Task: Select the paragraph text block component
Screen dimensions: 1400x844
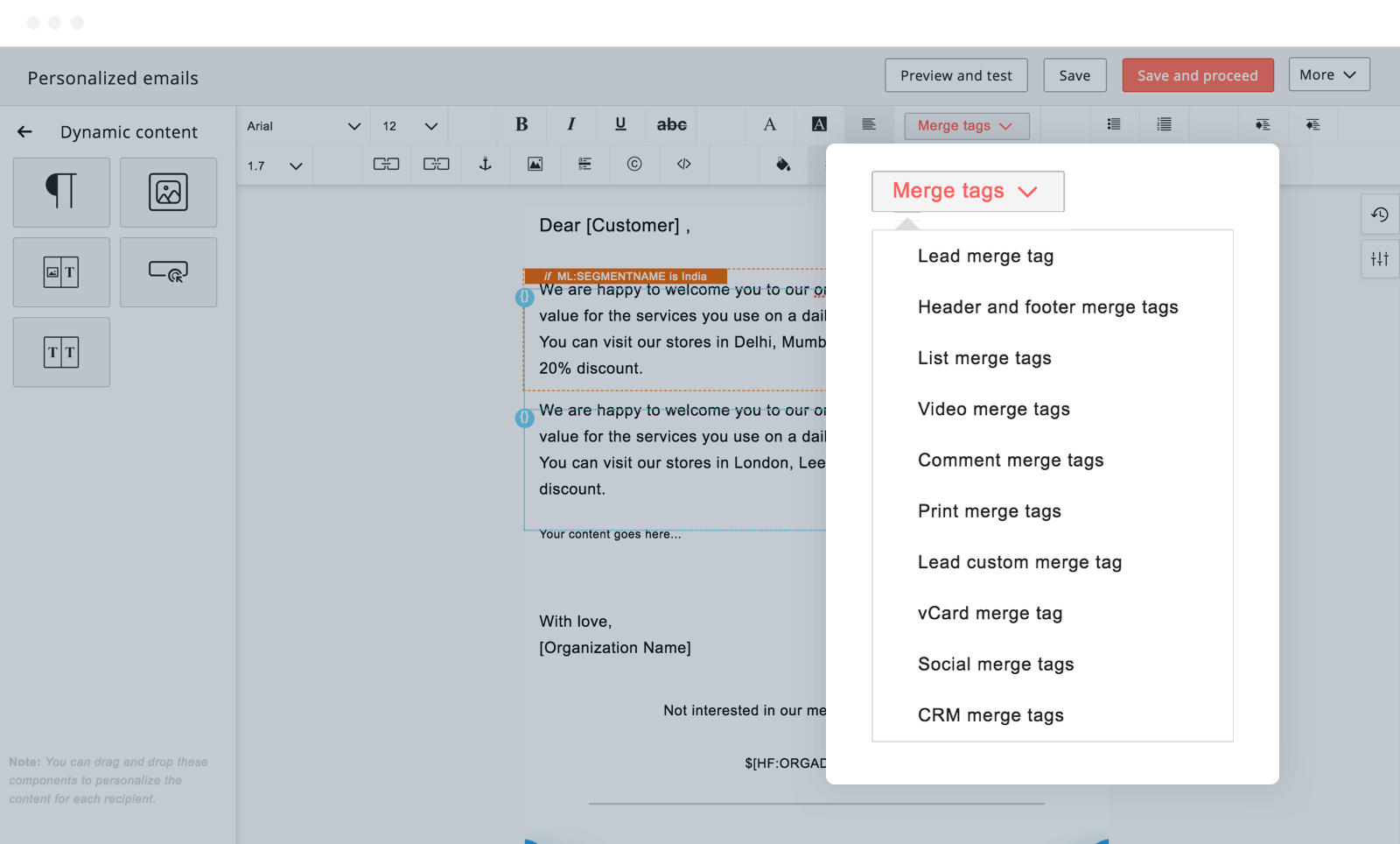Action: click(61, 192)
